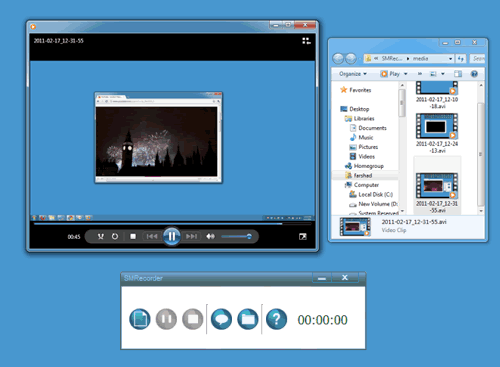The image size is (500, 367).
Task: Open the views dropdown arrow in Explorer
Action: point(443,74)
